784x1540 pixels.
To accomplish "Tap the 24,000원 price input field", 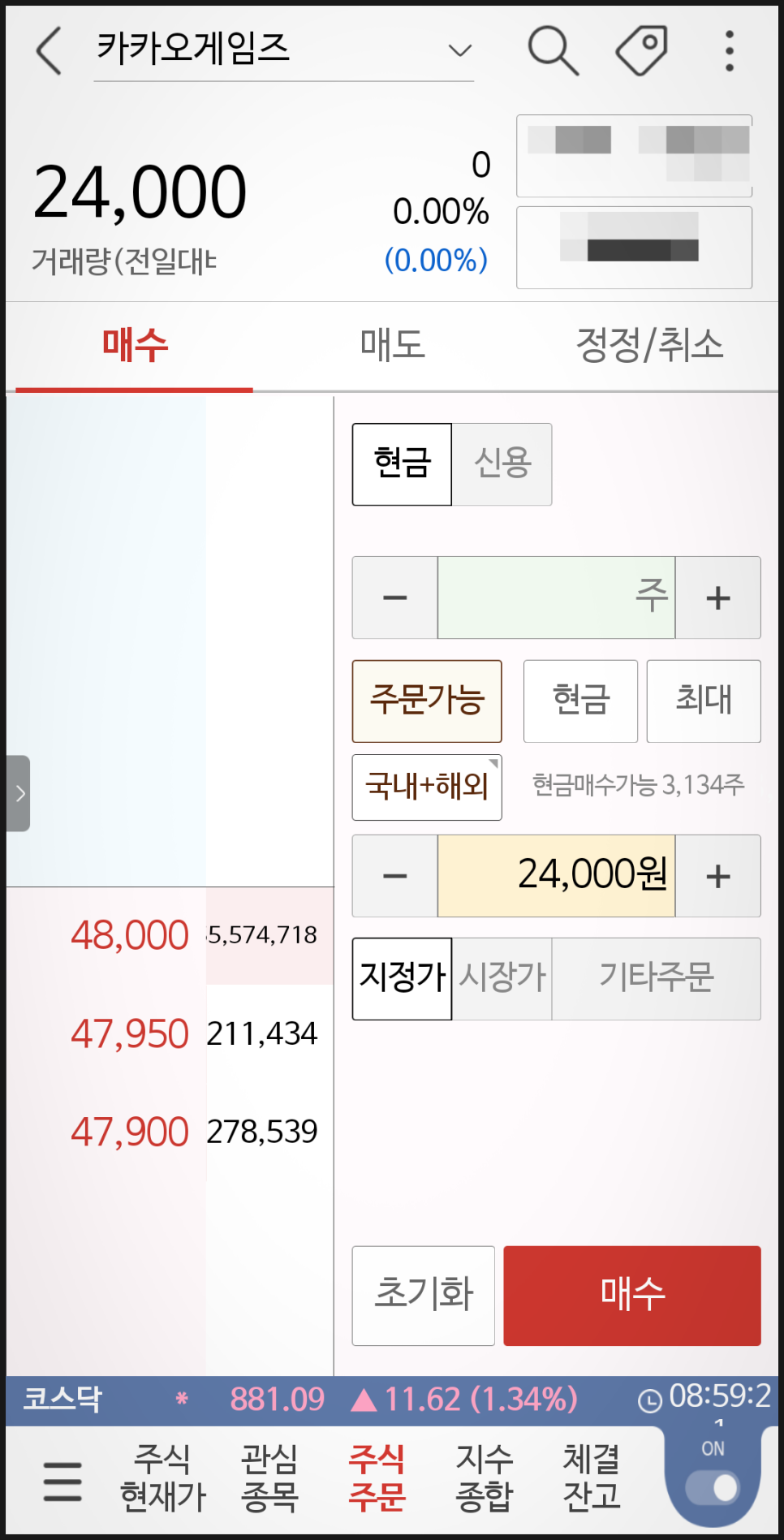I will (556, 876).
